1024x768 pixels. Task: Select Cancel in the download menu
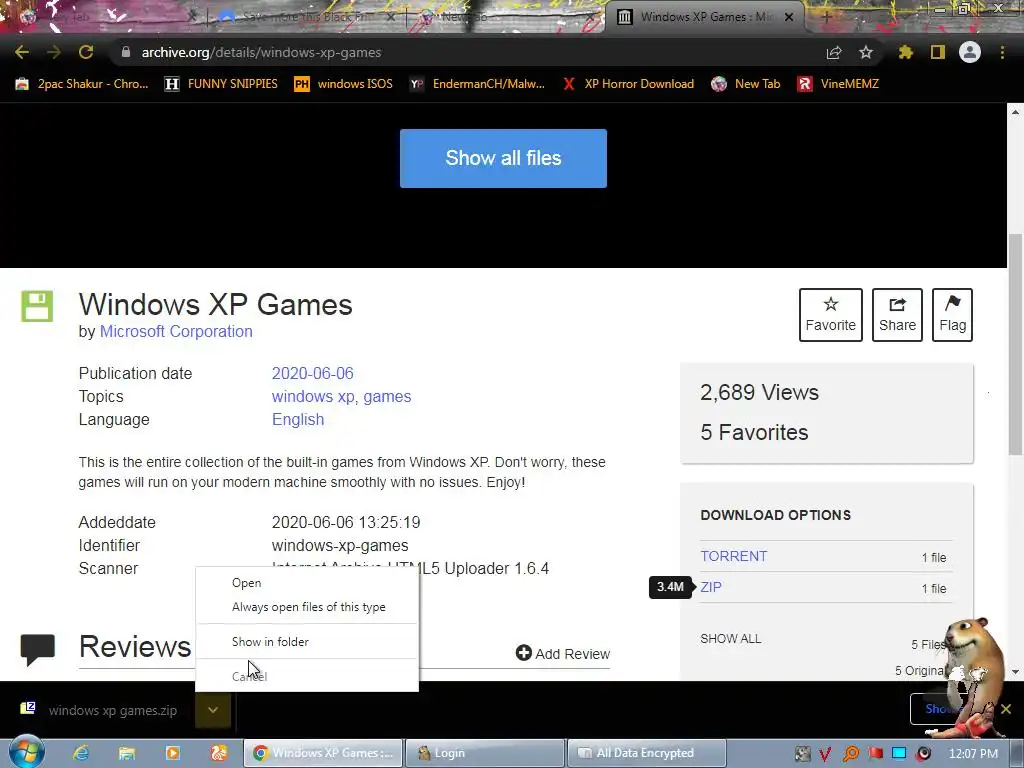[x=307, y=677]
